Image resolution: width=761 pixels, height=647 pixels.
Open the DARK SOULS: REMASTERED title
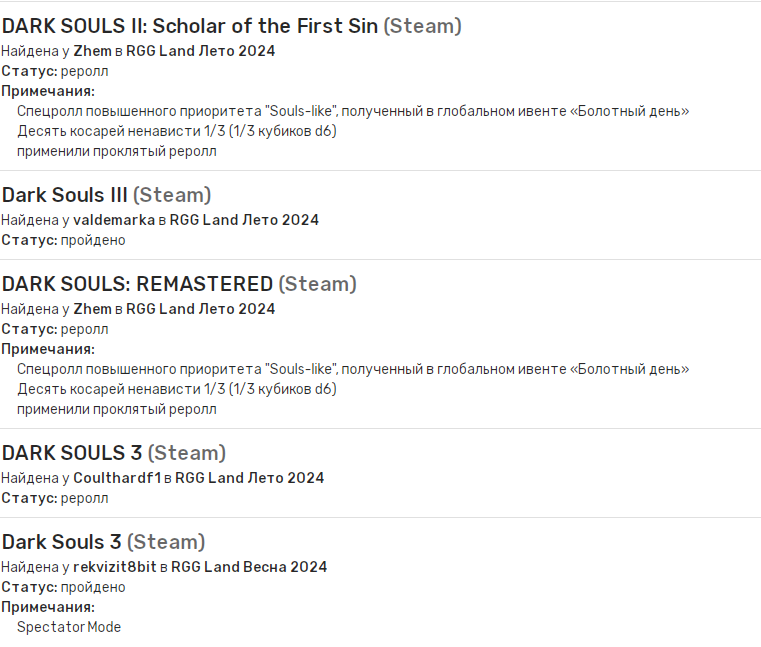pyautogui.click(x=137, y=284)
